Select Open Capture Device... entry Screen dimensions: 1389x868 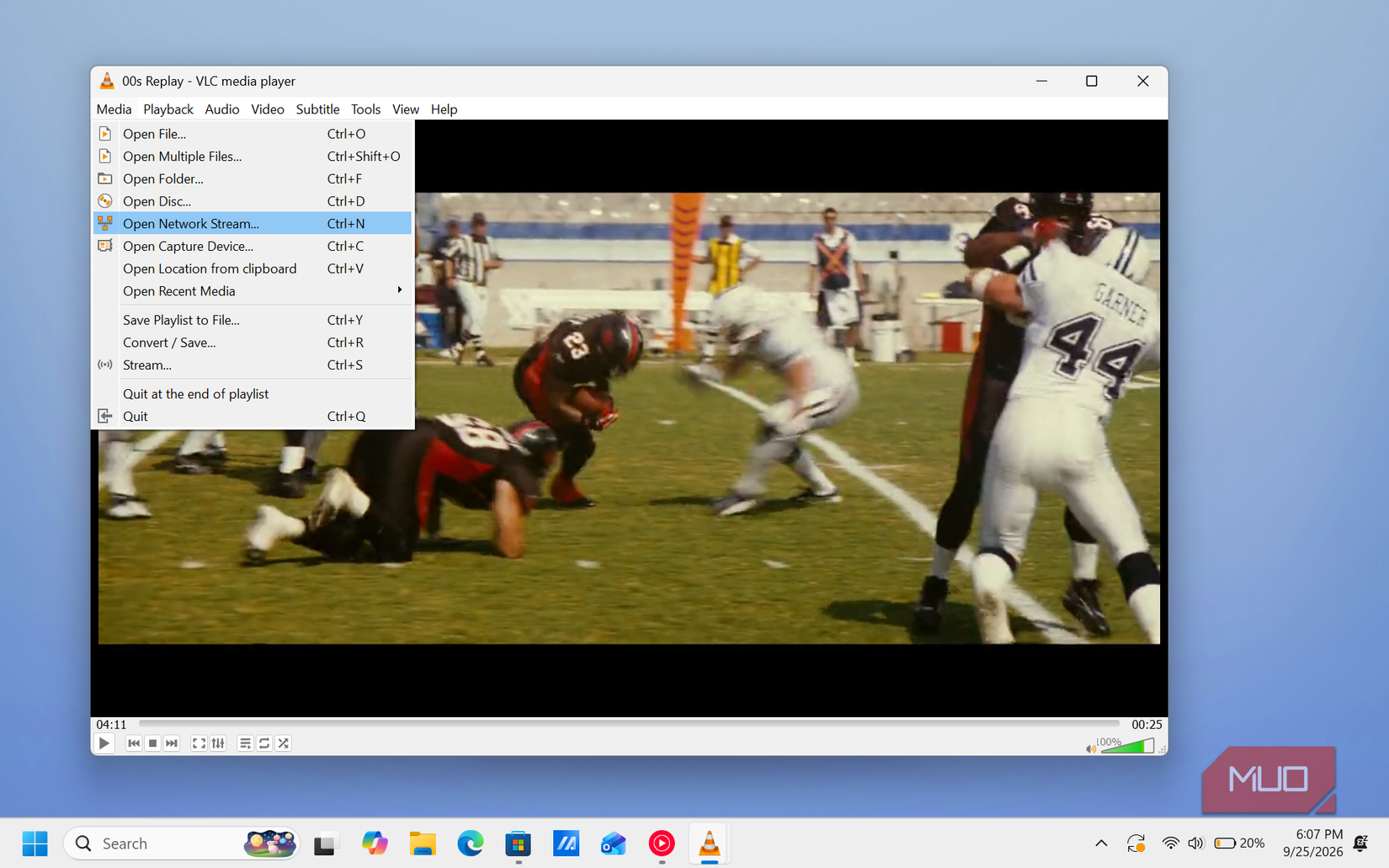click(253, 246)
